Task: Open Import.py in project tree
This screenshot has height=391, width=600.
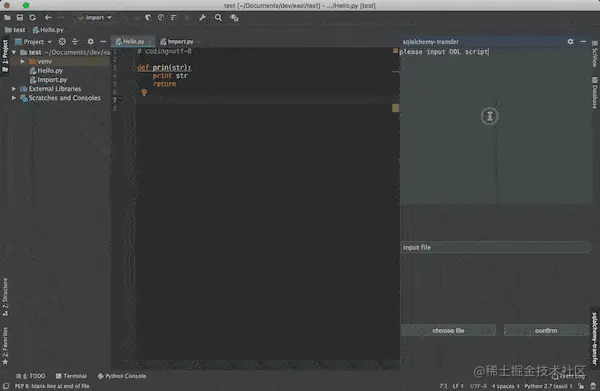Action: point(49,80)
